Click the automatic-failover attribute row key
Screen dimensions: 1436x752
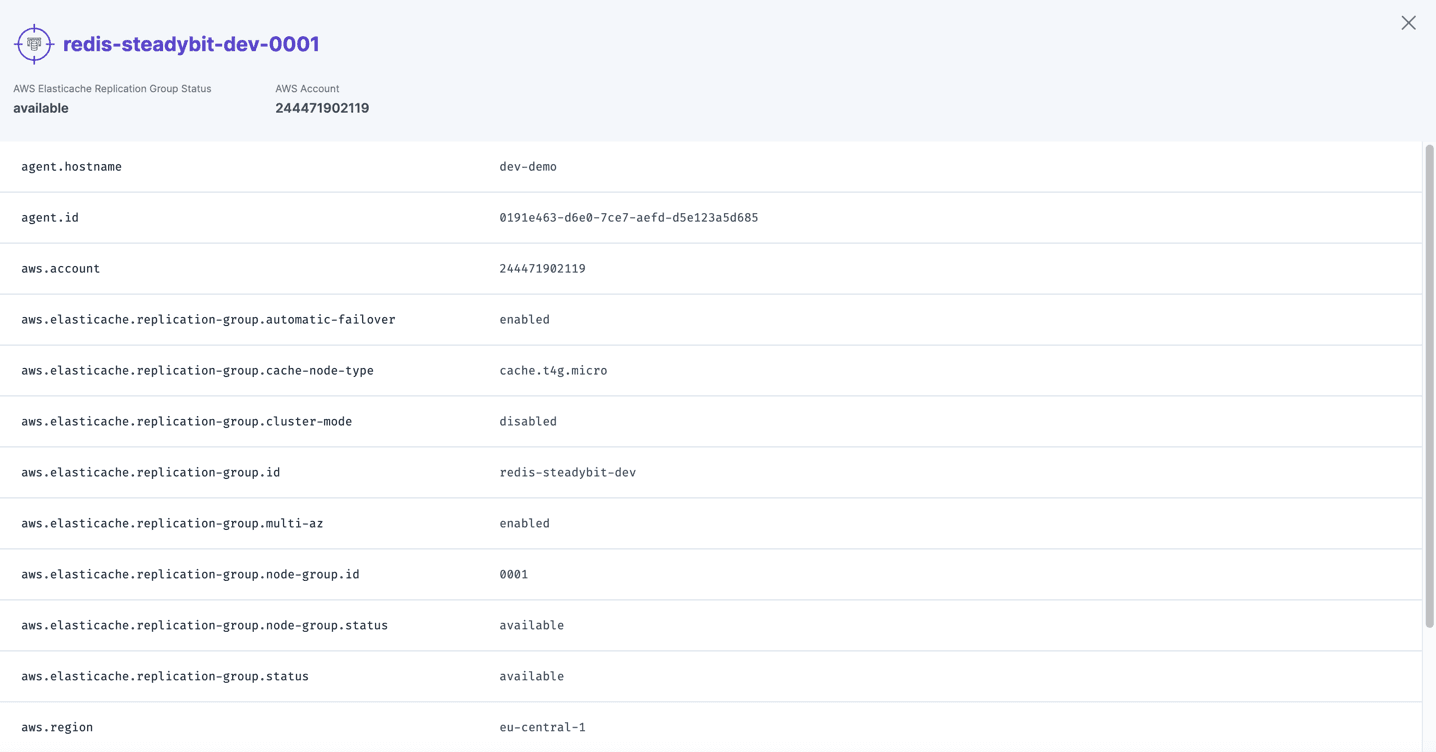pos(208,320)
